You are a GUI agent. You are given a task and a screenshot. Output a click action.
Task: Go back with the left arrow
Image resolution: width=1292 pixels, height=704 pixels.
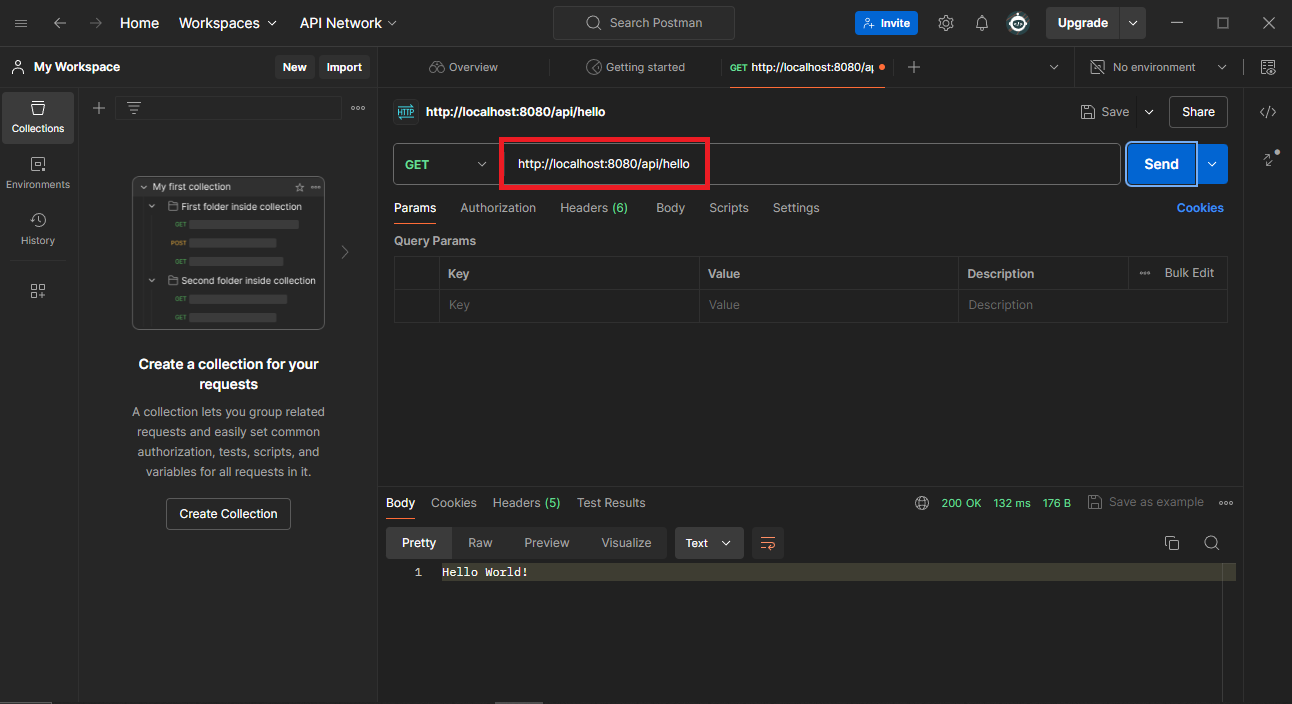click(x=60, y=23)
